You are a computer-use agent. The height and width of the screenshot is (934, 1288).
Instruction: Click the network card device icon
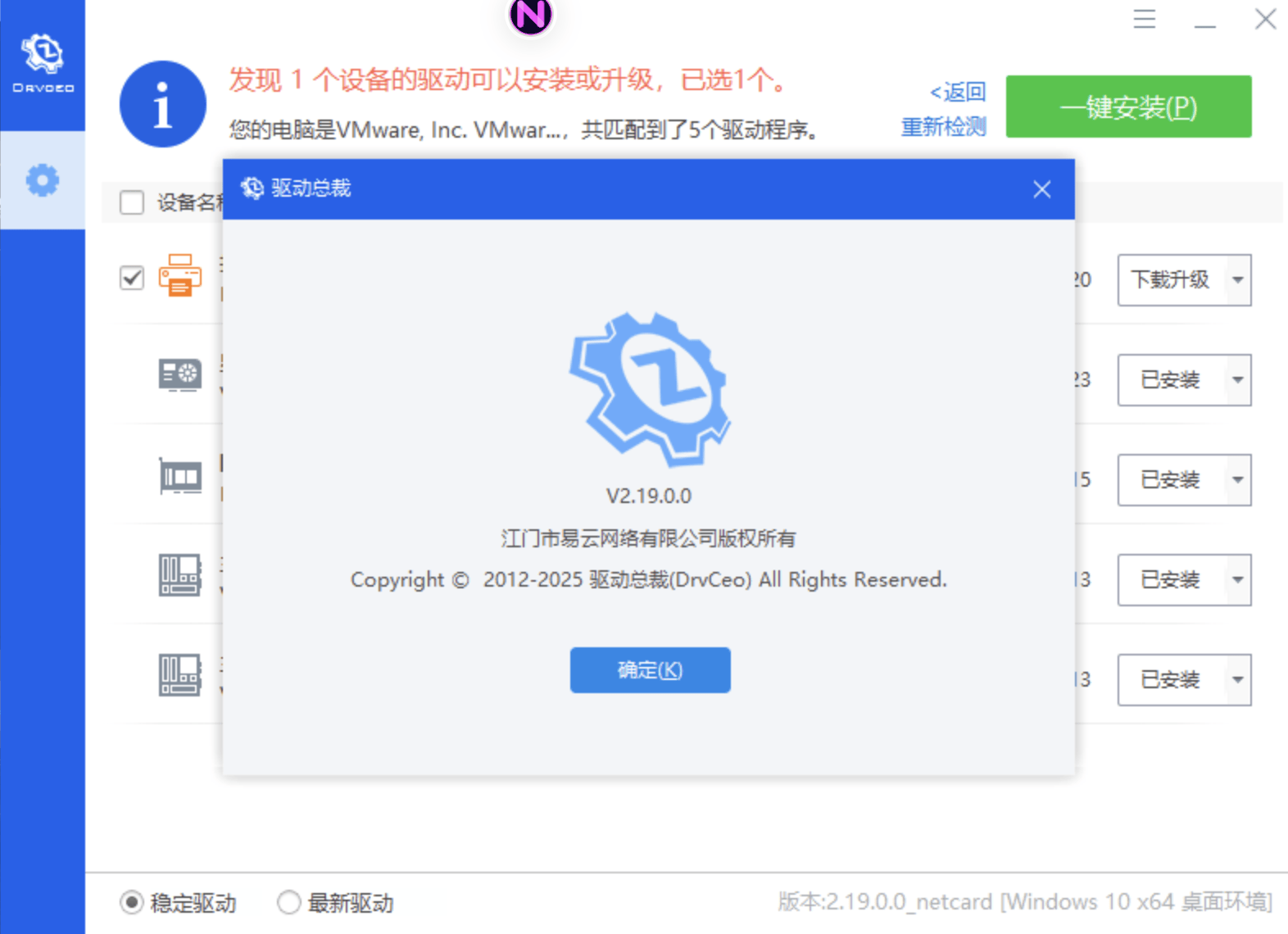click(180, 475)
